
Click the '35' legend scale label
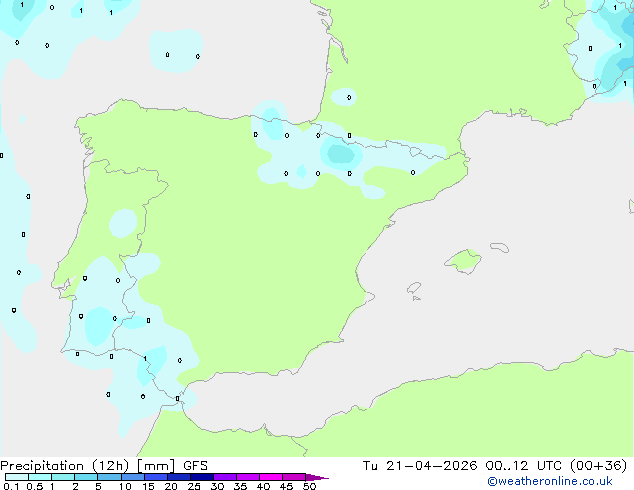point(240,486)
